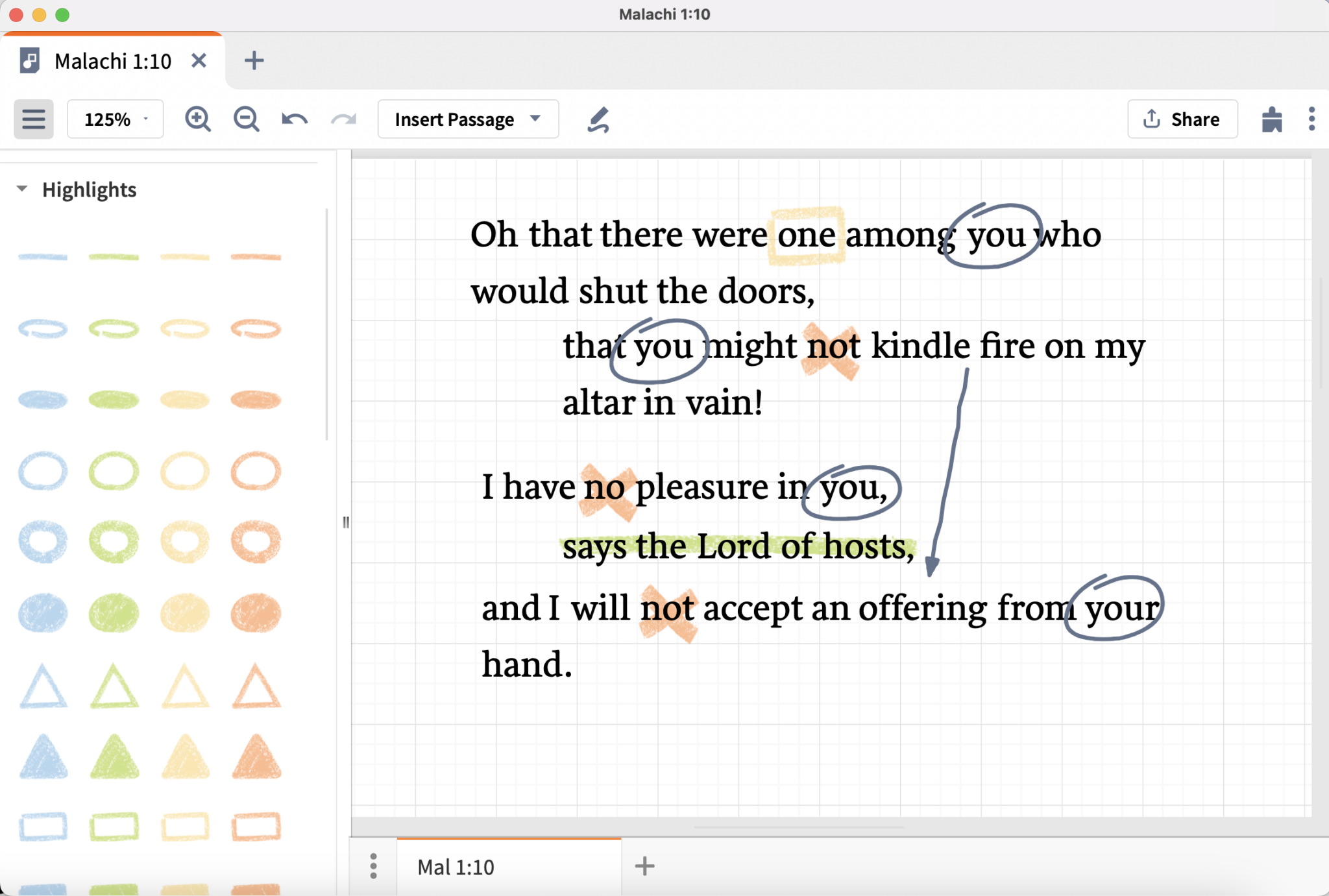
Task: Open the toolbox briefcase icon
Action: pos(1271,119)
